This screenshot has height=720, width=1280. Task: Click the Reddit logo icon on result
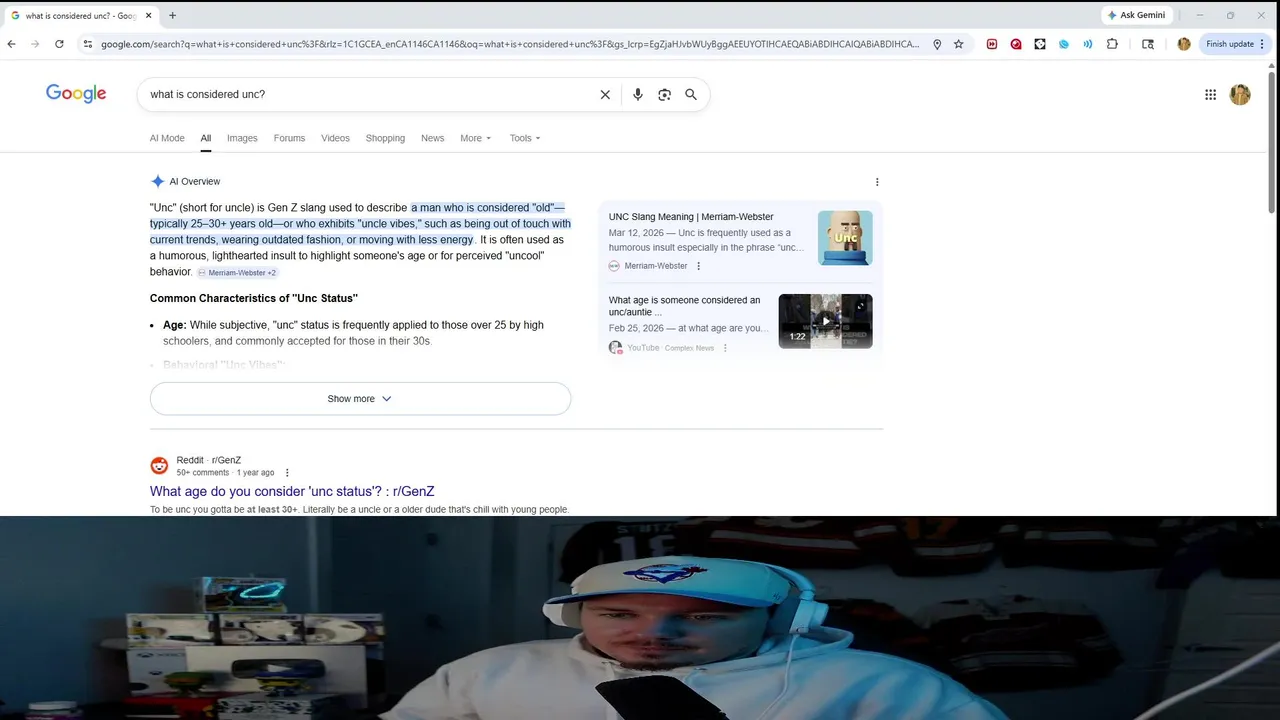(x=159, y=466)
